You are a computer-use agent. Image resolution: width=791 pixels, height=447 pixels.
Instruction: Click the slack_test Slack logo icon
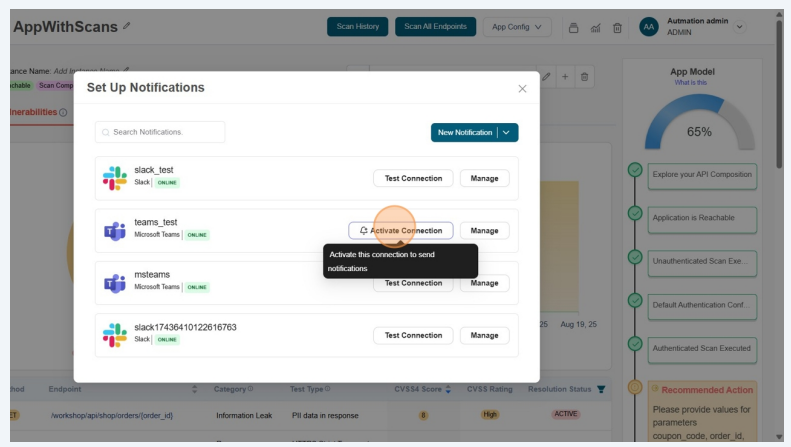114,178
